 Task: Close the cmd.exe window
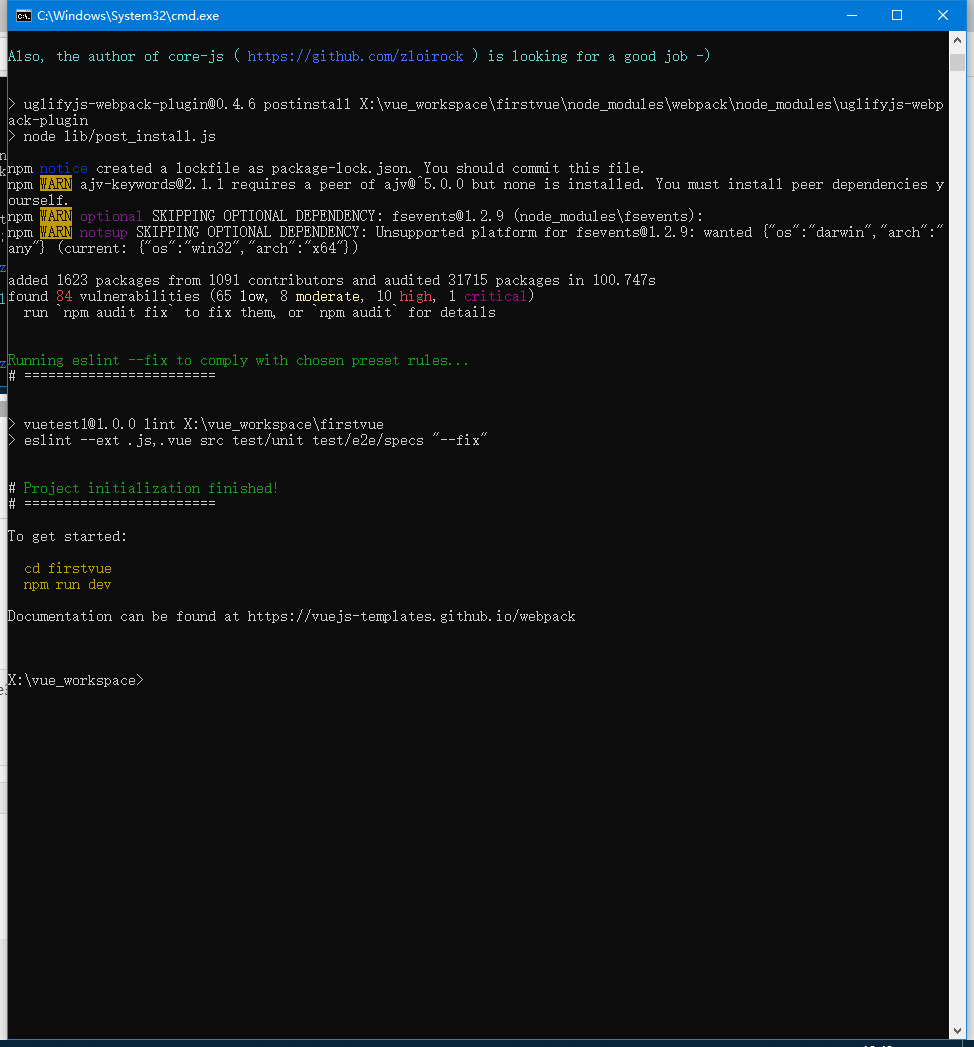tap(943, 15)
